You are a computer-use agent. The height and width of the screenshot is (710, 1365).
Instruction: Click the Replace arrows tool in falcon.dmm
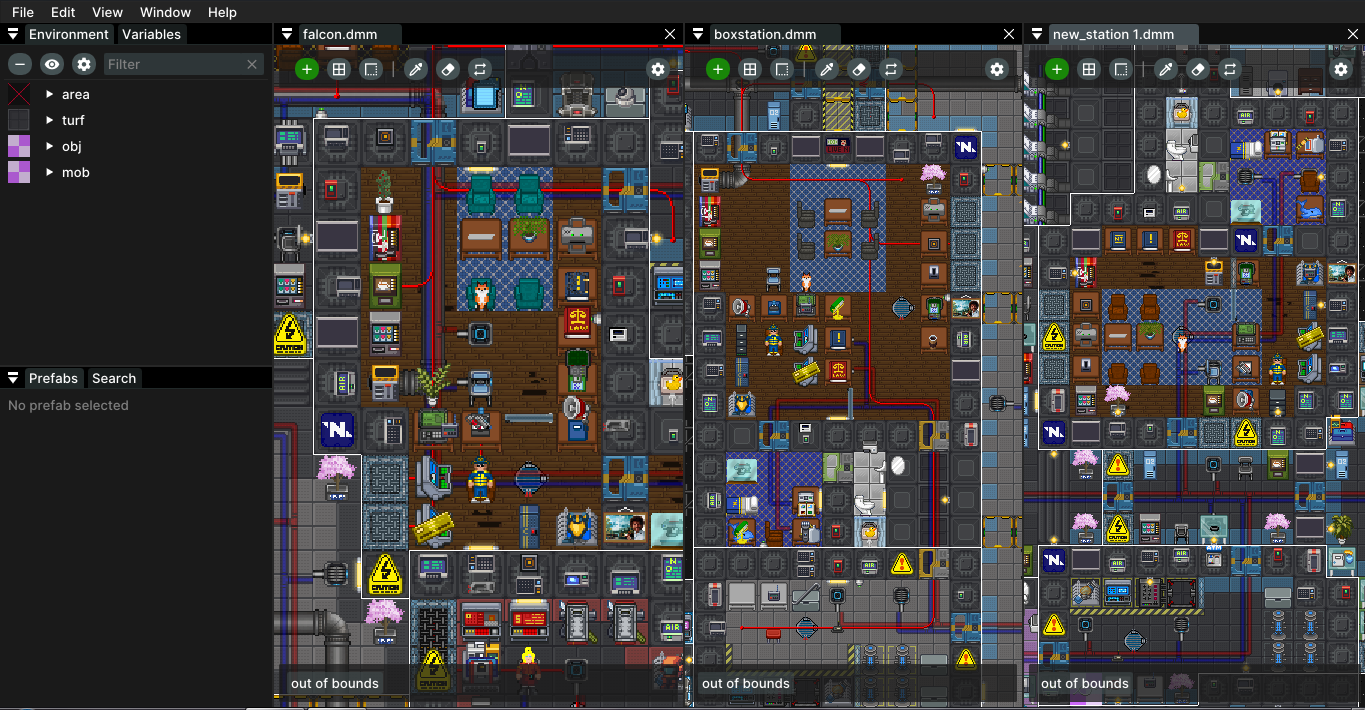[480, 69]
